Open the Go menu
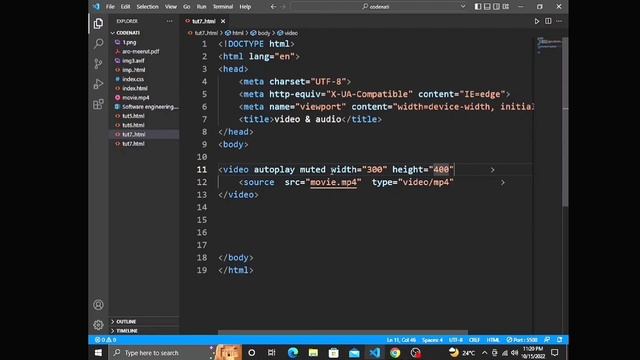The height and width of the screenshot is (360, 640). (x=187, y=7)
